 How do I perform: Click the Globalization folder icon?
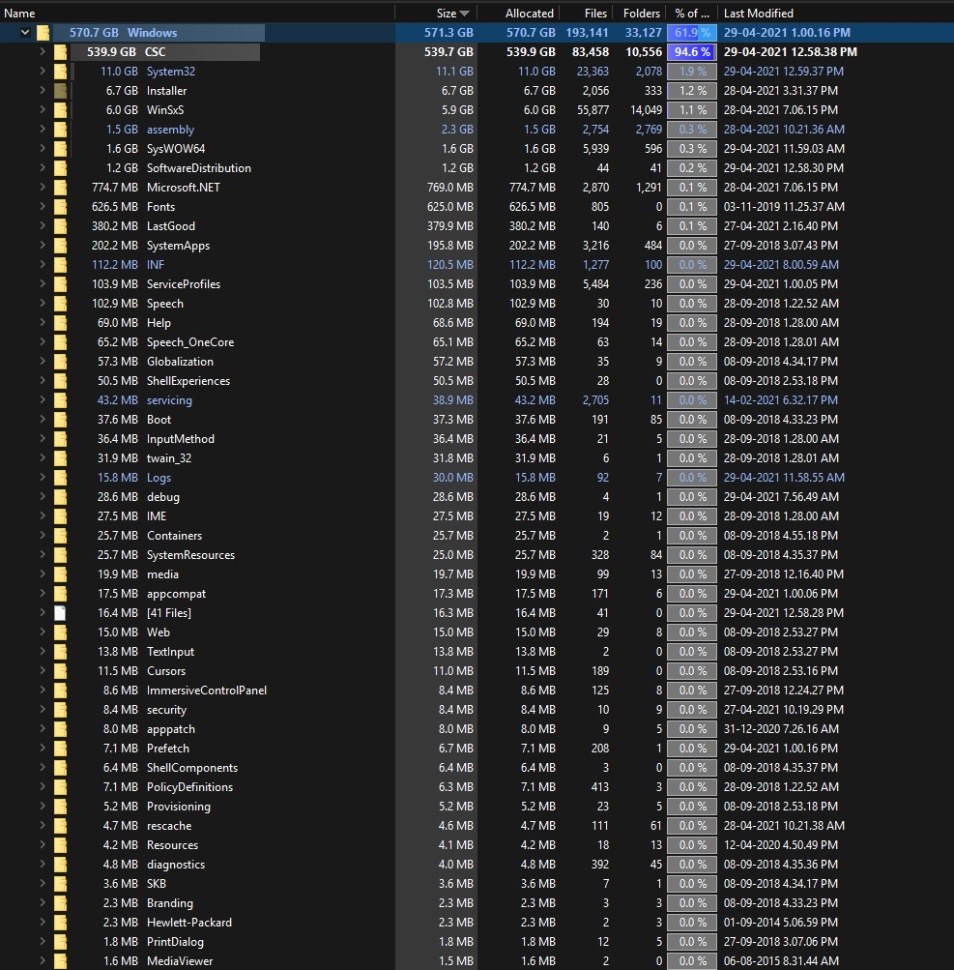tap(60, 361)
